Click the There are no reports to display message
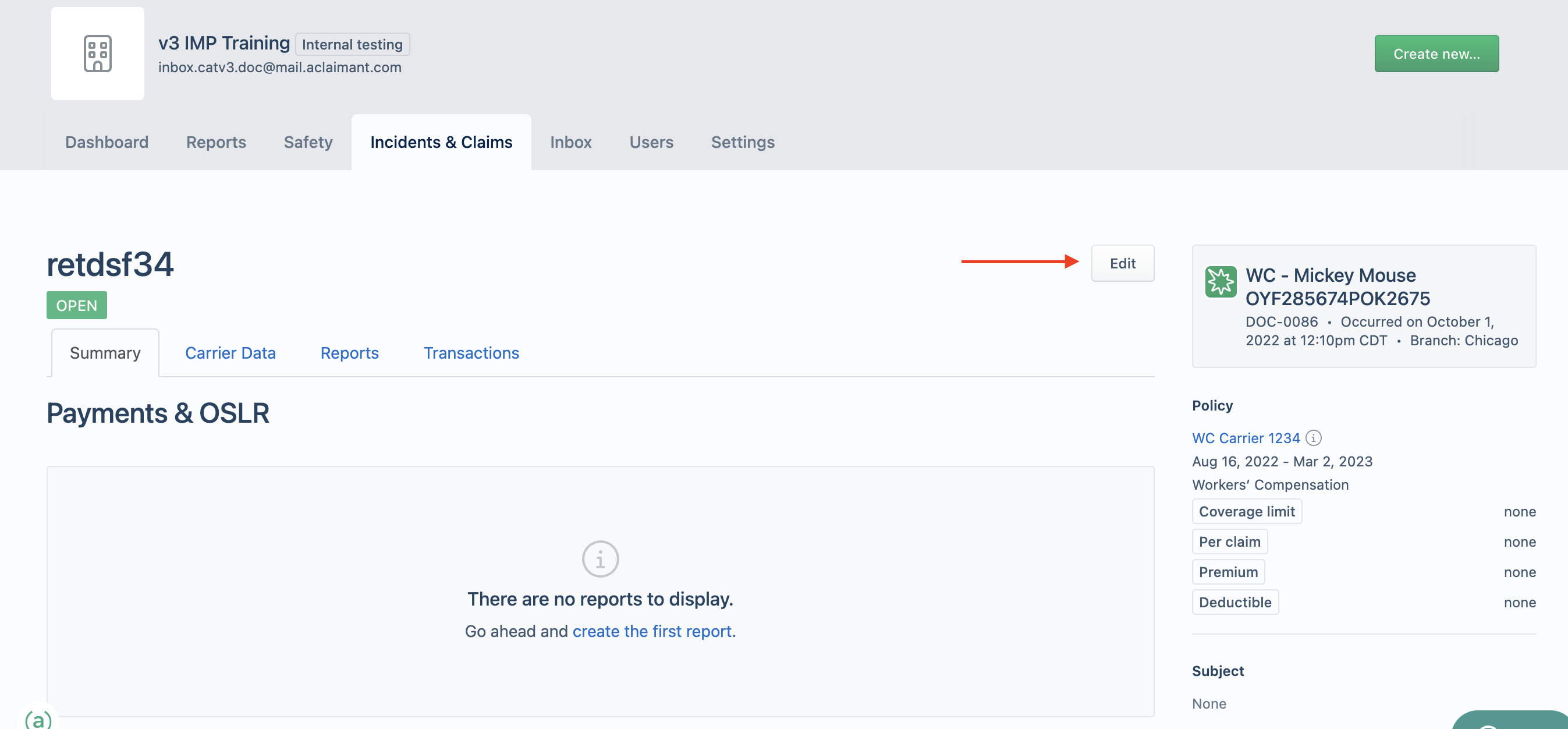Image resolution: width=1568 pixels, height=729 pixels. (x=600, y=599)
